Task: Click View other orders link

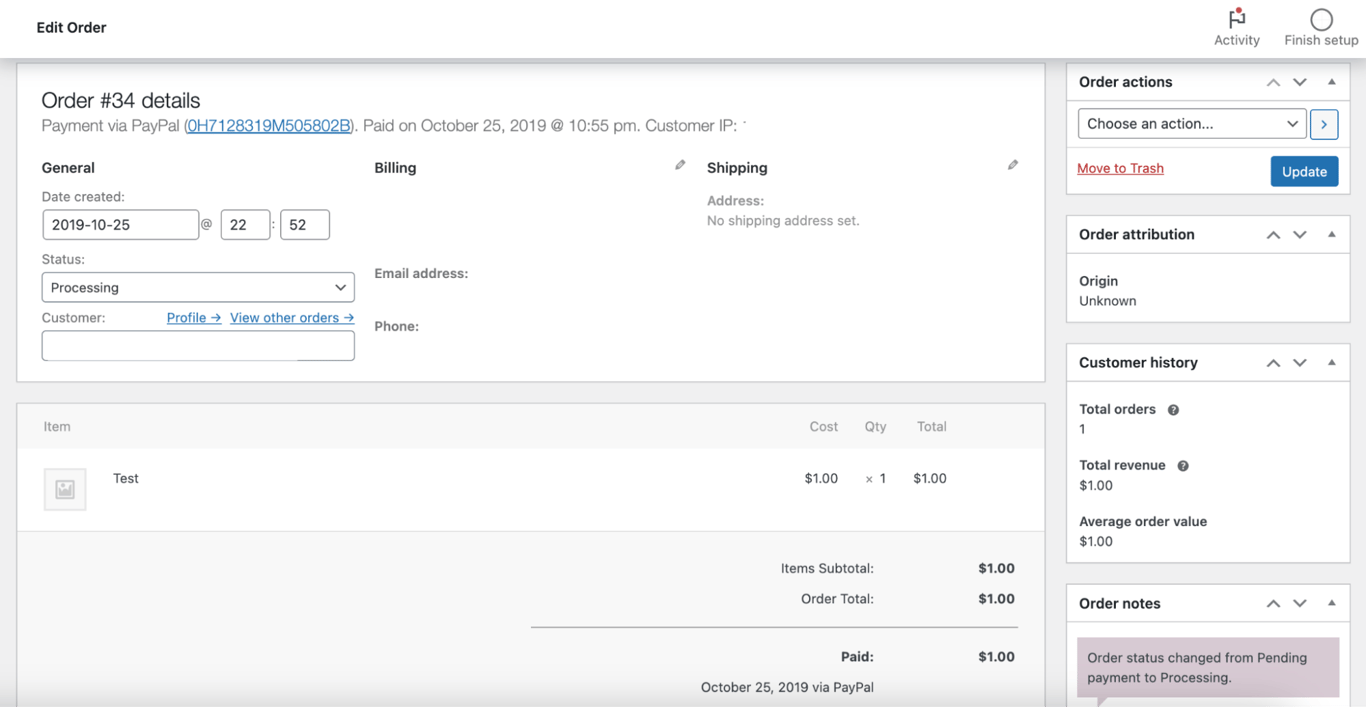Action: pyautogui.click(x=291, y=317)
